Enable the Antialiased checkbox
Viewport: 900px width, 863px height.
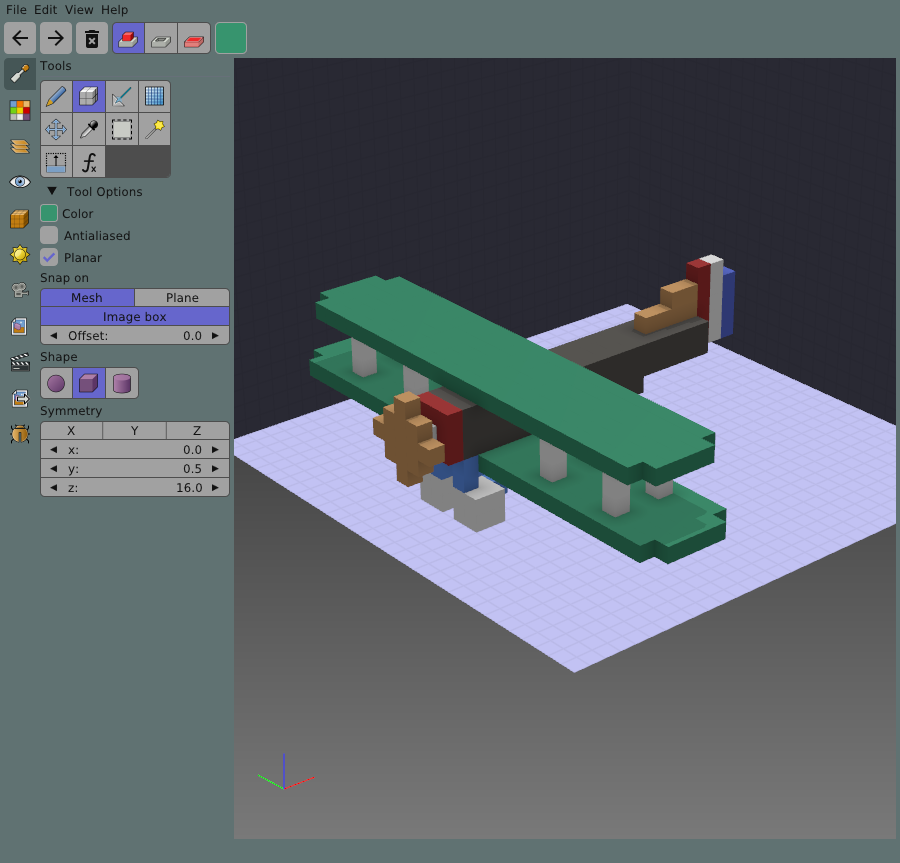(x=49, y=235)
